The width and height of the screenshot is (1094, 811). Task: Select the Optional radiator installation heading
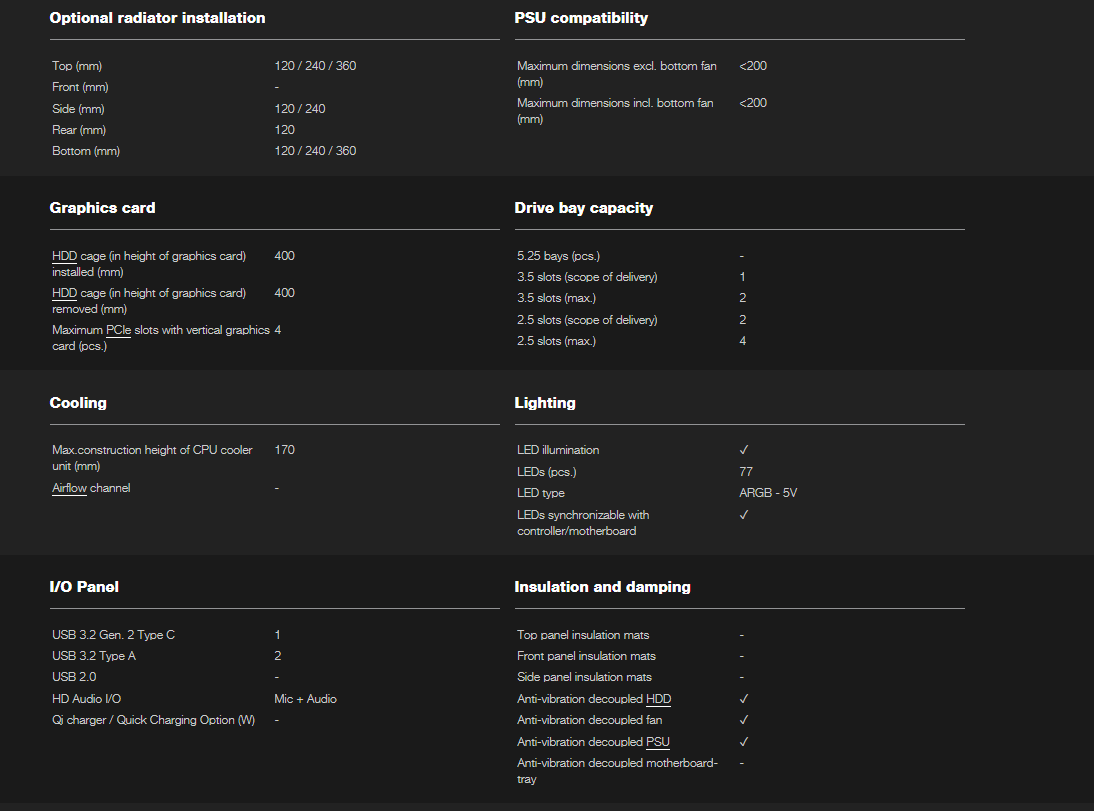pyautogui.click(x=157, y=18)
